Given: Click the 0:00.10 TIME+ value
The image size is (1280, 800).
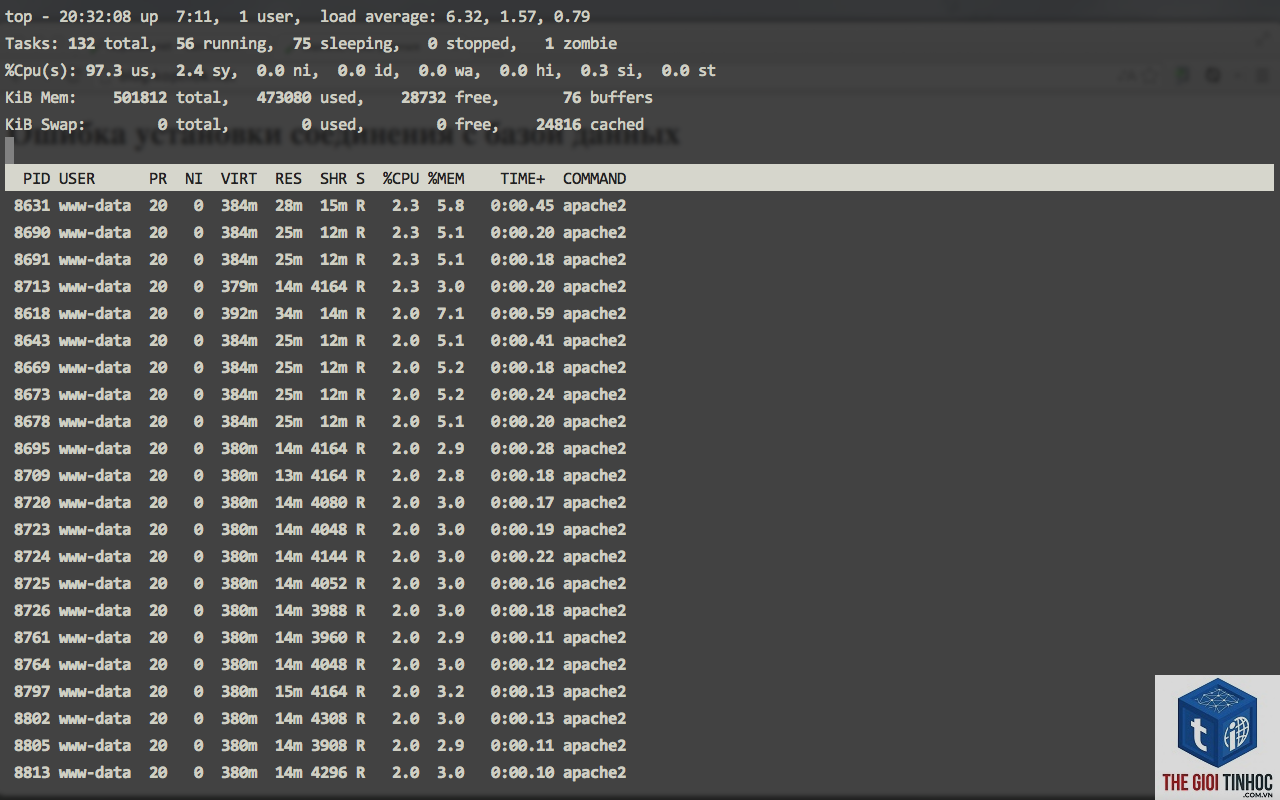Looking at the screenshot, I should [x=522, y=772].
